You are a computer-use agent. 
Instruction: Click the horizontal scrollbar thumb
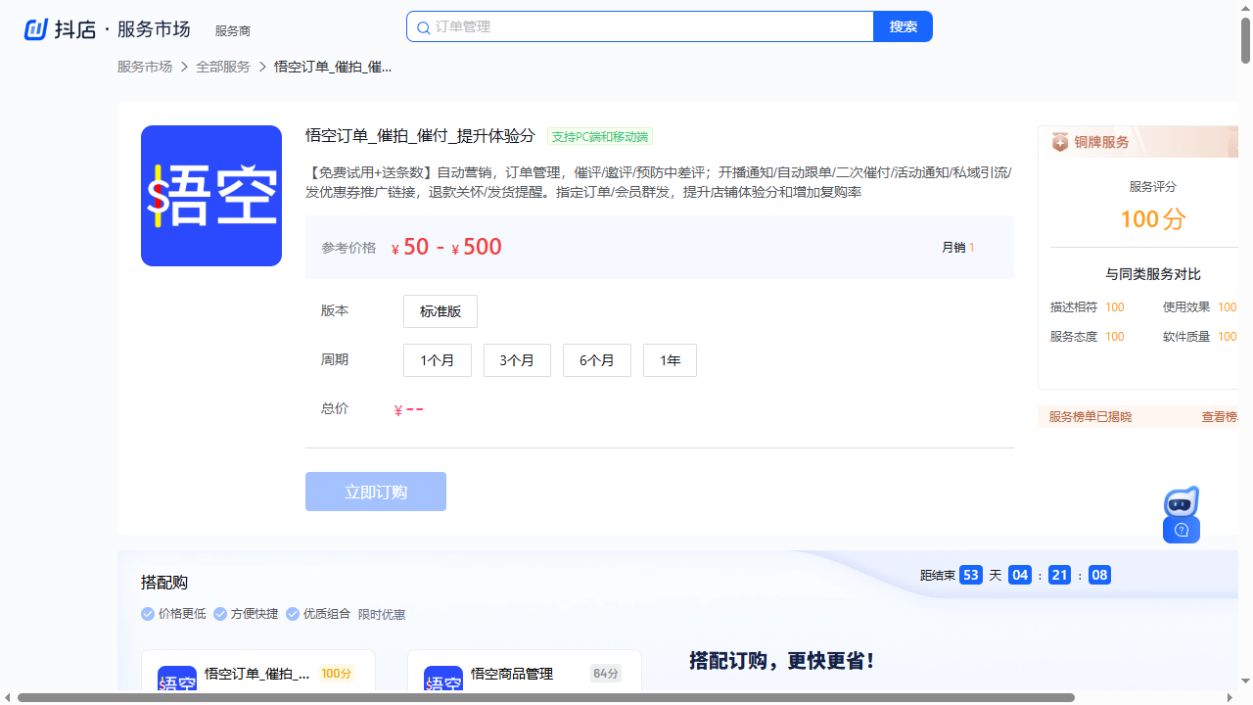coord(546,697)
